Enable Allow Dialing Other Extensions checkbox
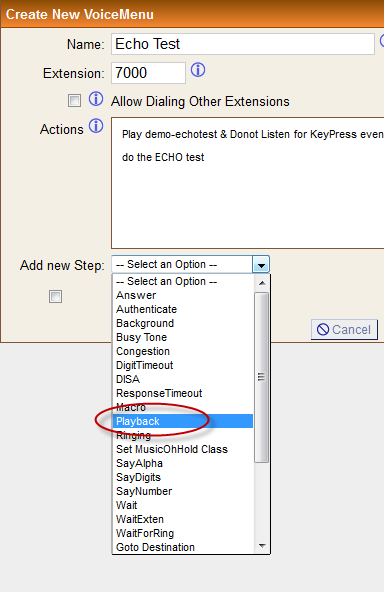The width and height of the screenshot is (384, 592). point(74,101)
